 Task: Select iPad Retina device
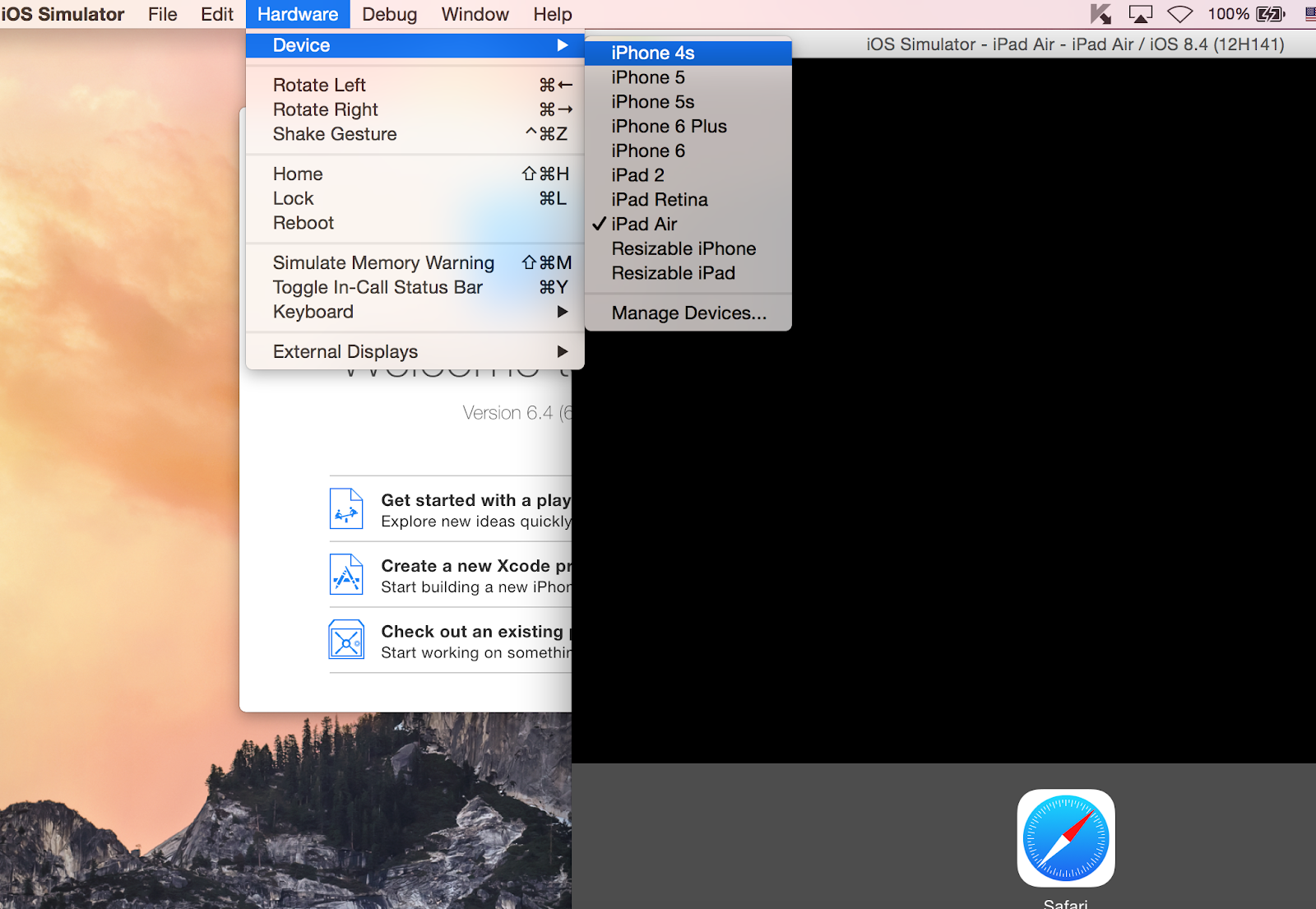[688, 200]
